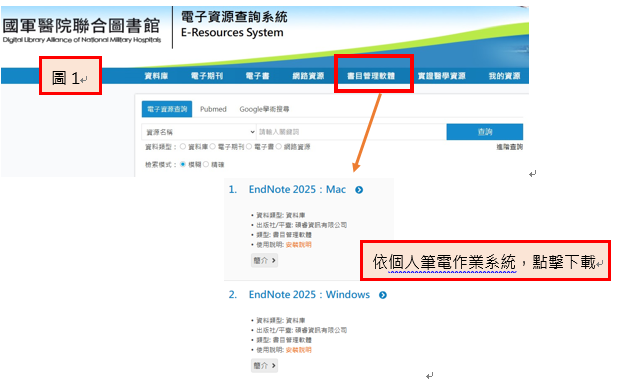
Task: Click arrow icon beside EndNote 2025 Mac
Action: 359,190
